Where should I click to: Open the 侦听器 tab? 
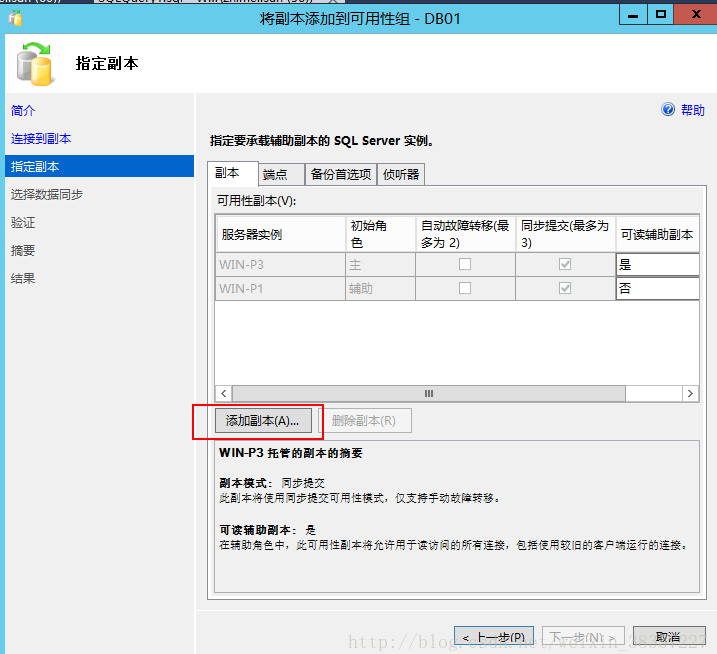click(x=401, y=174)
